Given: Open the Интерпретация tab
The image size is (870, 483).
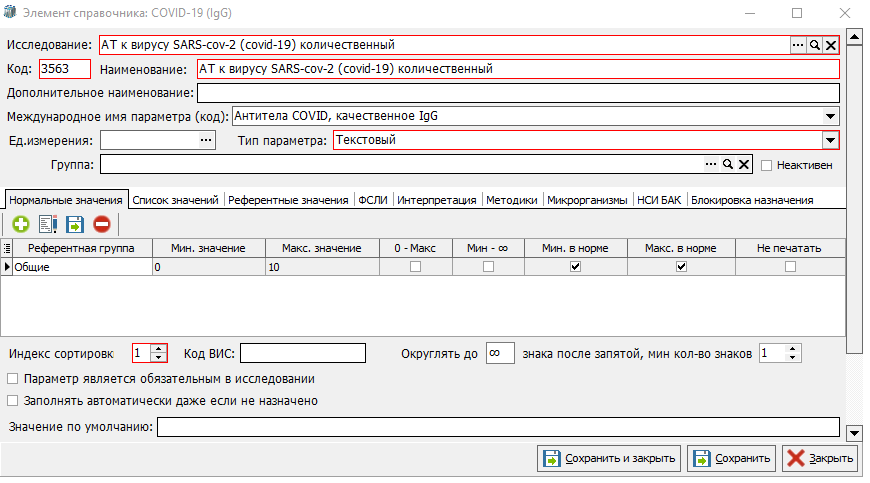Looking at the screenshot, I should tap(437, 200).
